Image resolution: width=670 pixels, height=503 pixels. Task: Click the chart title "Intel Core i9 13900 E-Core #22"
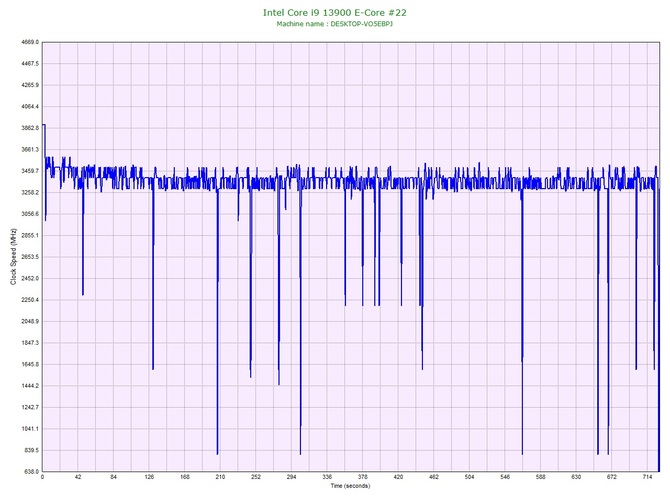point(335,13)
